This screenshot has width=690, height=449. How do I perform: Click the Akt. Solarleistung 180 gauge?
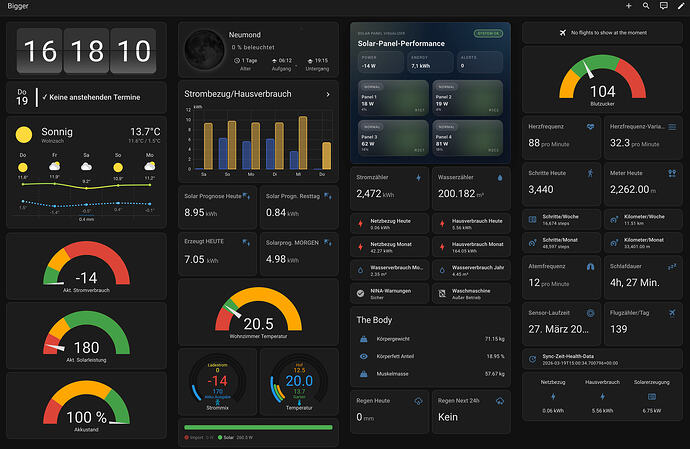coord(86,336)
